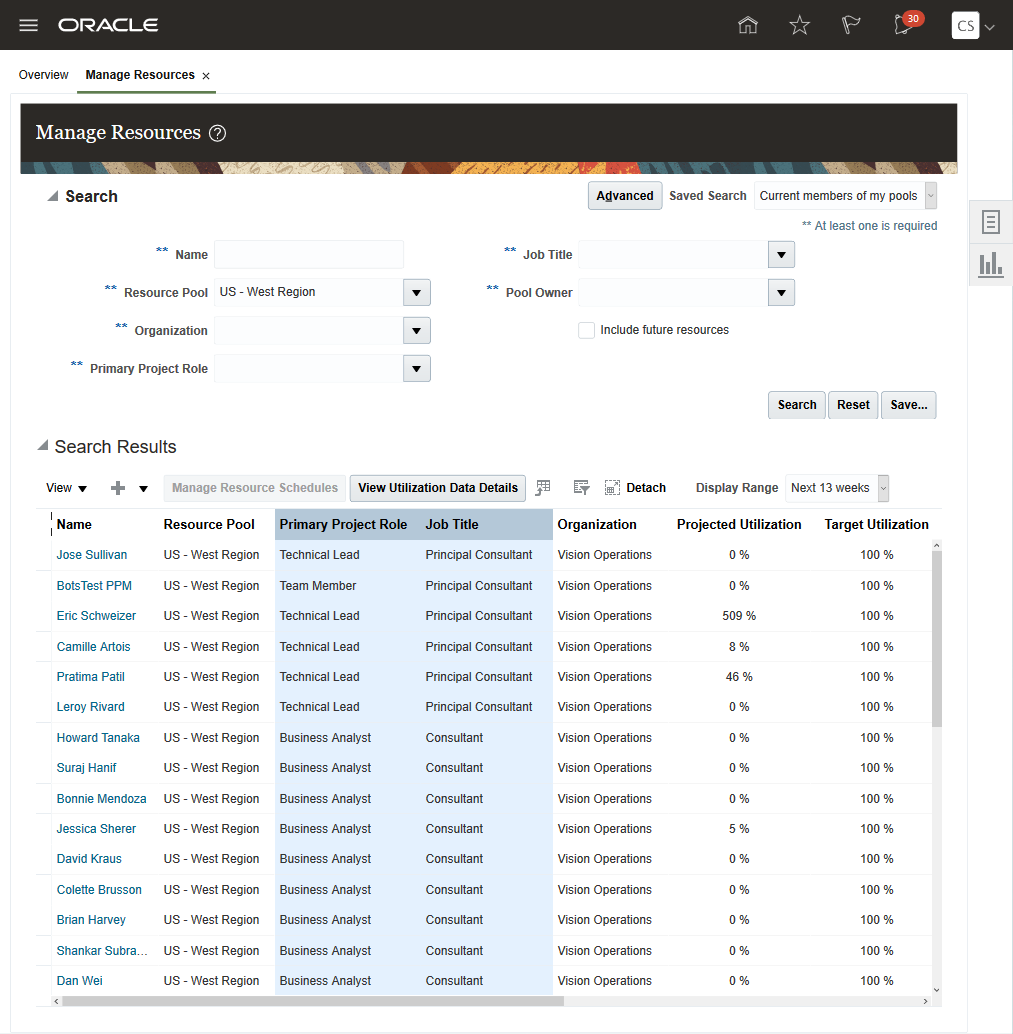Click View Utilization Data Details button

(x=438, y=488)
